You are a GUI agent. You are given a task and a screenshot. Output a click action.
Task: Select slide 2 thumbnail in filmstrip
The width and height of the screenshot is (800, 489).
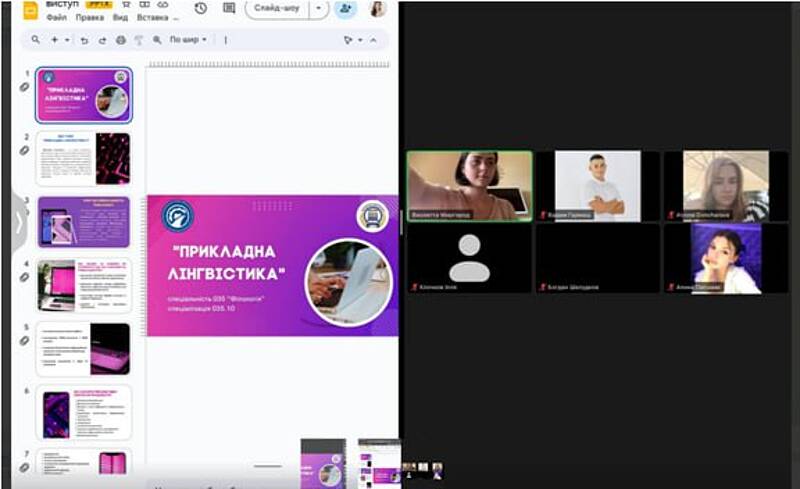click(x=84, y=159)
